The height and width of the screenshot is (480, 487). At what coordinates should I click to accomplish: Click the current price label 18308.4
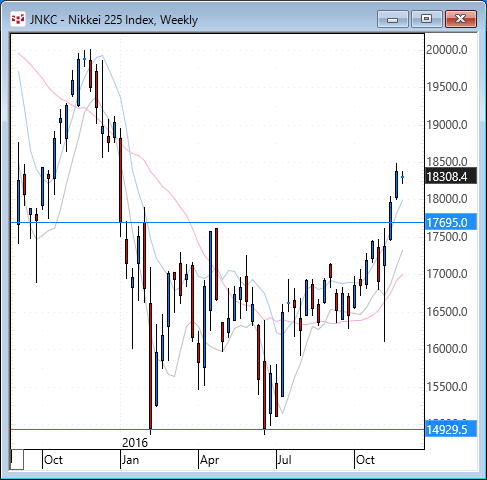tap(451, 176)
